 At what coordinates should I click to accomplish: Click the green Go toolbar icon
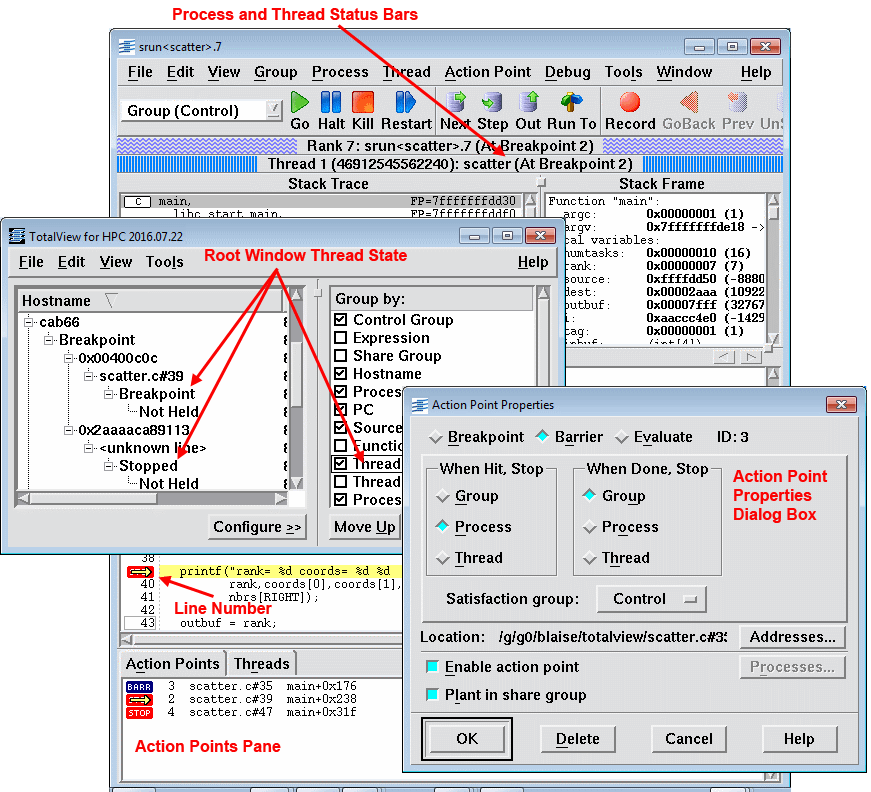(x=299, y=102)
